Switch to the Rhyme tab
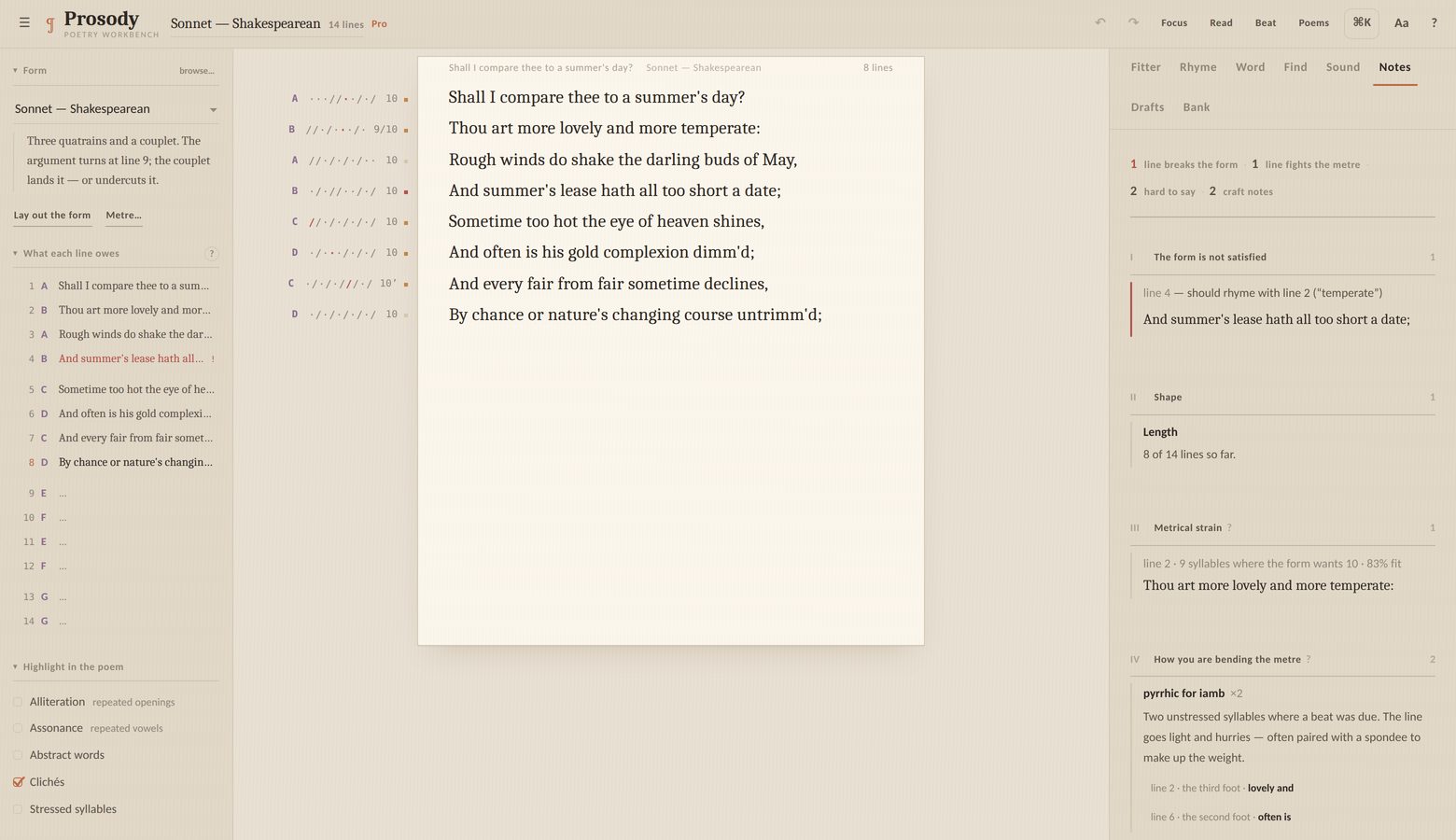The height and width of the screenshot is (840, 1456). pos(1197,67)
